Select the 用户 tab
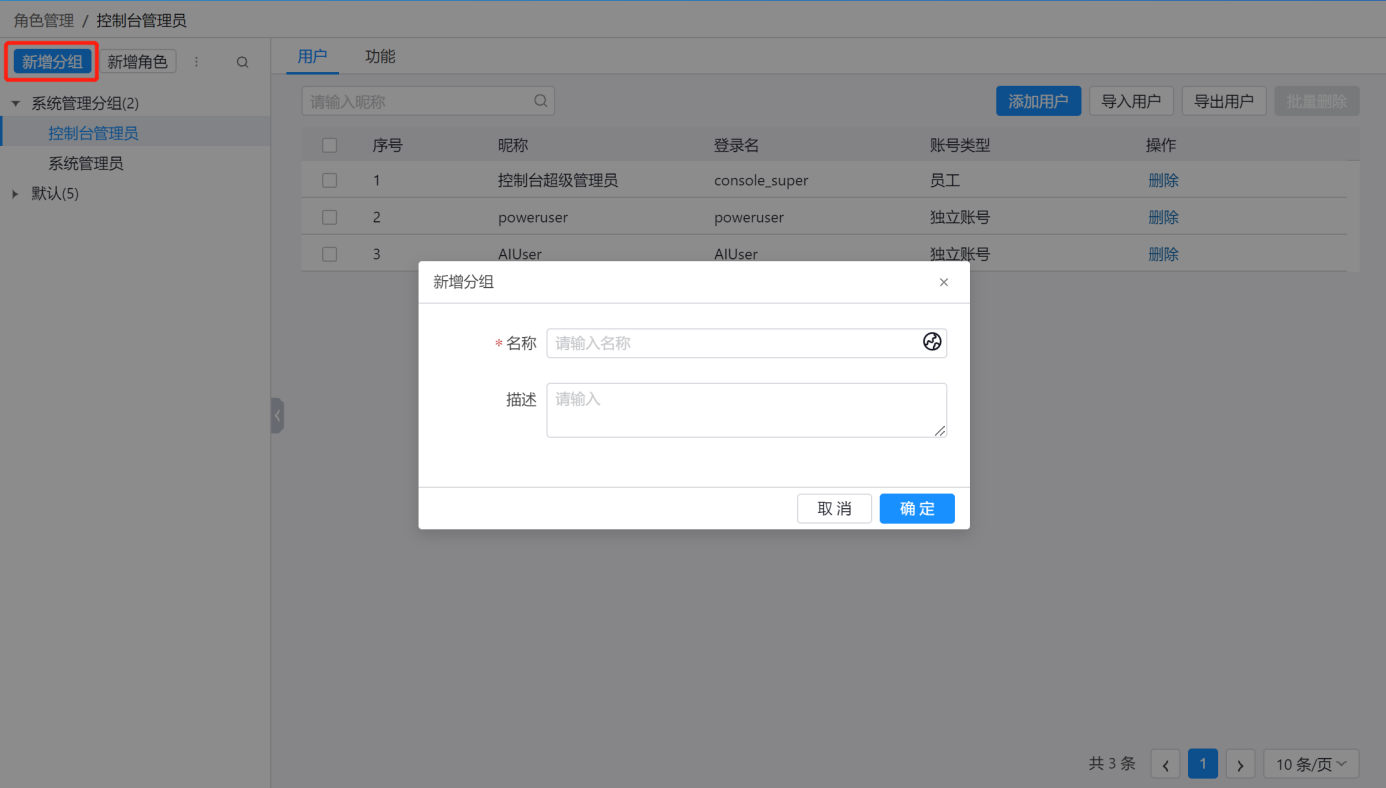Screen dimensions: 1386x788 [313, 57]
